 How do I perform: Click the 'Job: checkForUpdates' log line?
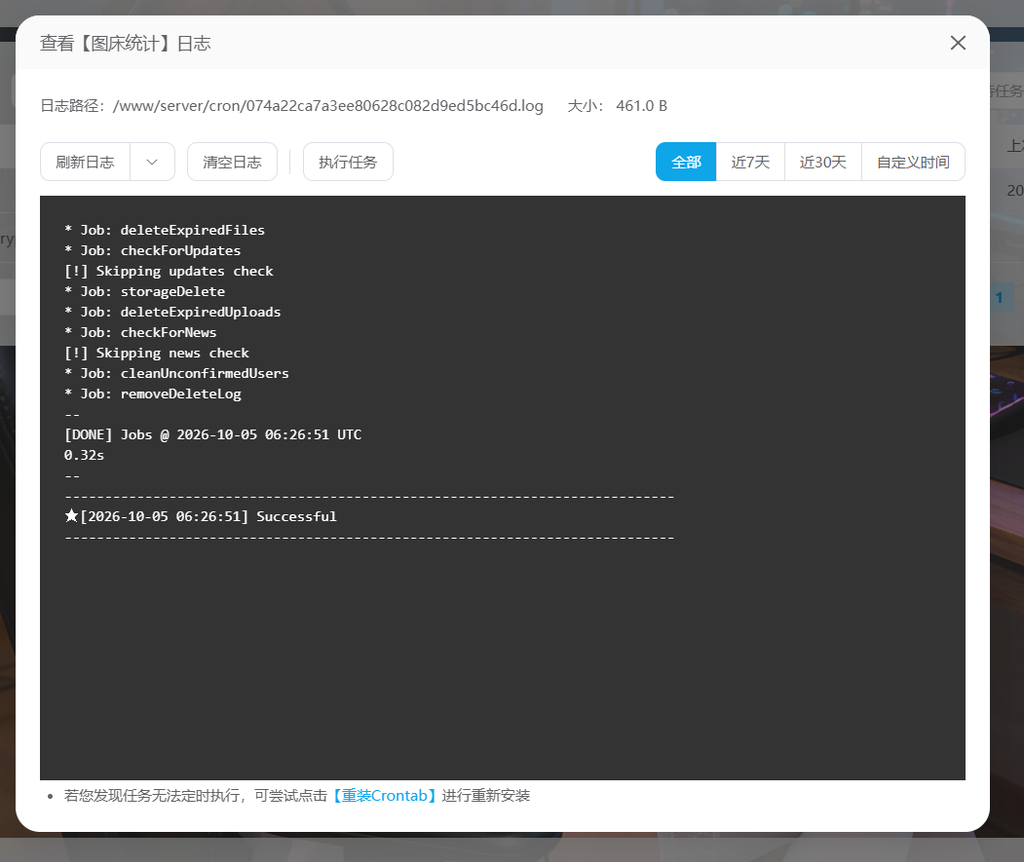coord(153,251)
